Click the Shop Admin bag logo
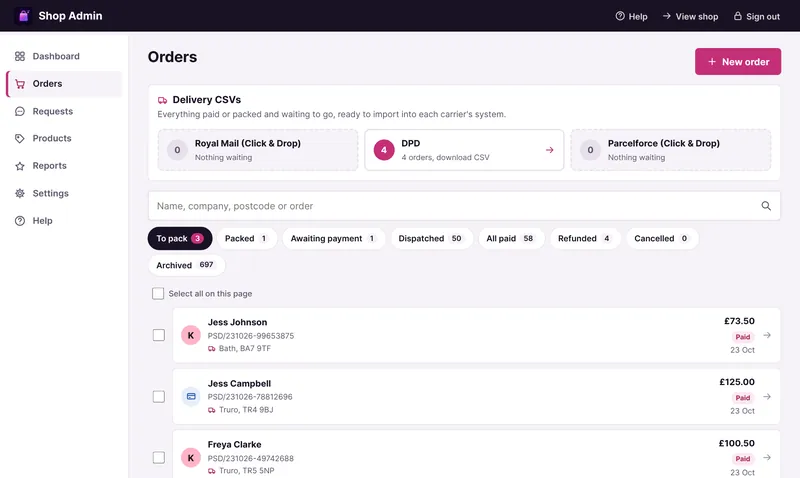 (23, 16)
